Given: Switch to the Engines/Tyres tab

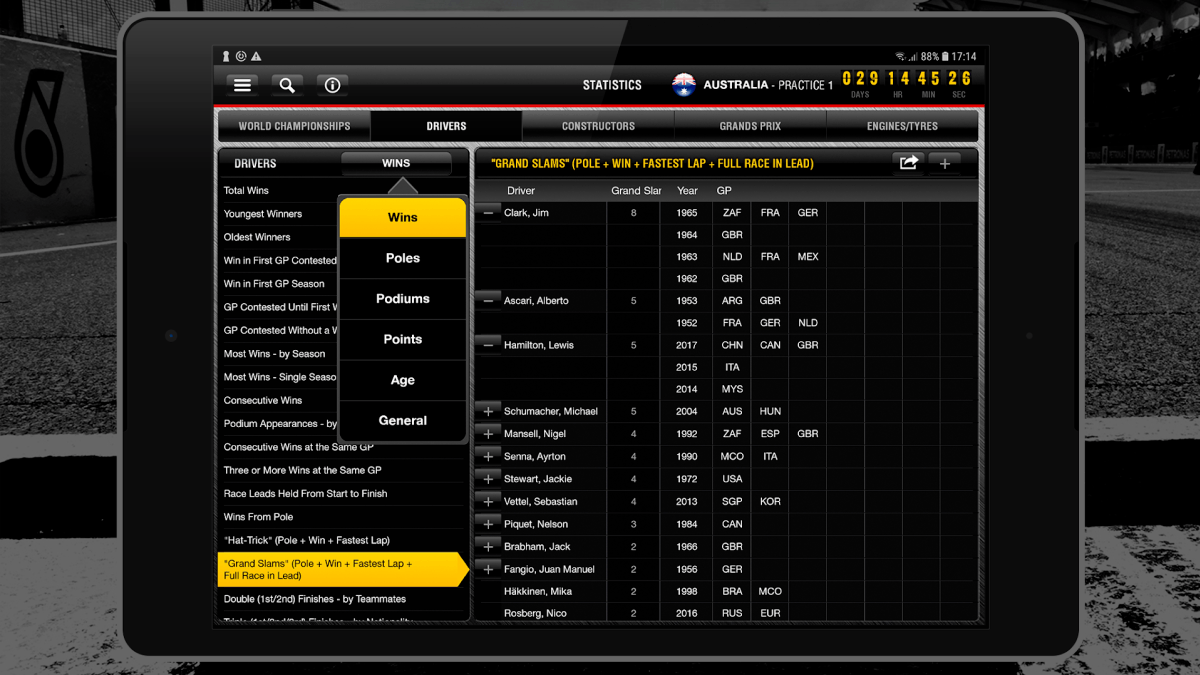Looking at the screenshot, I should [x=901, y=126].
